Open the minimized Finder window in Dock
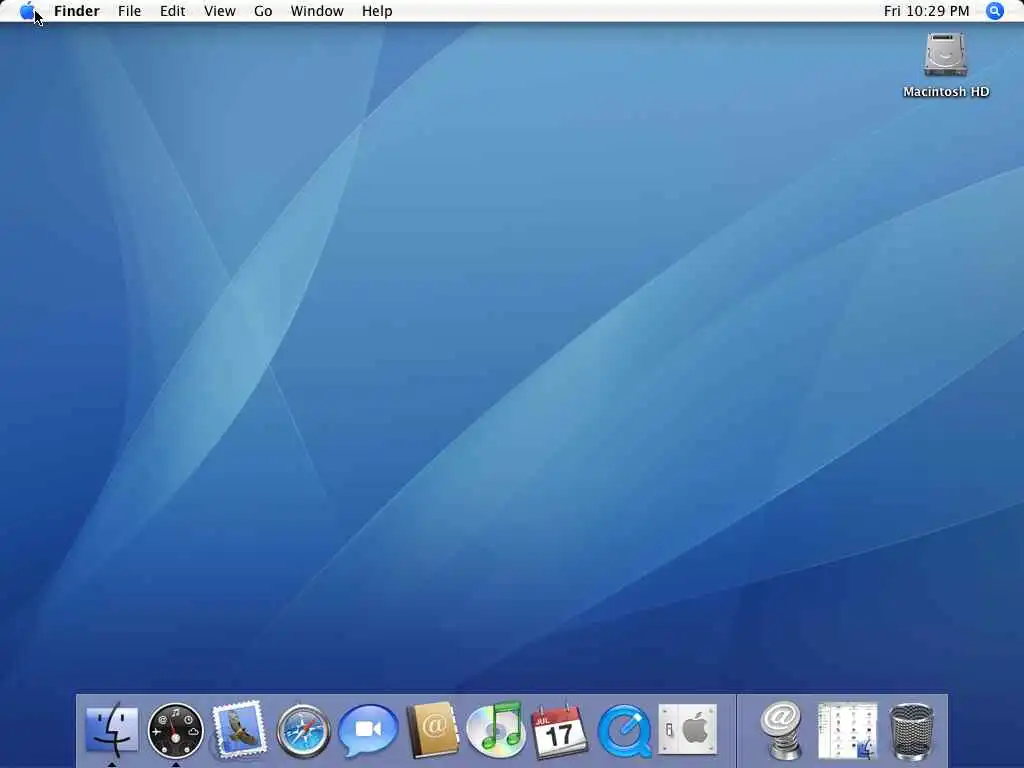 tap(848, 731)
